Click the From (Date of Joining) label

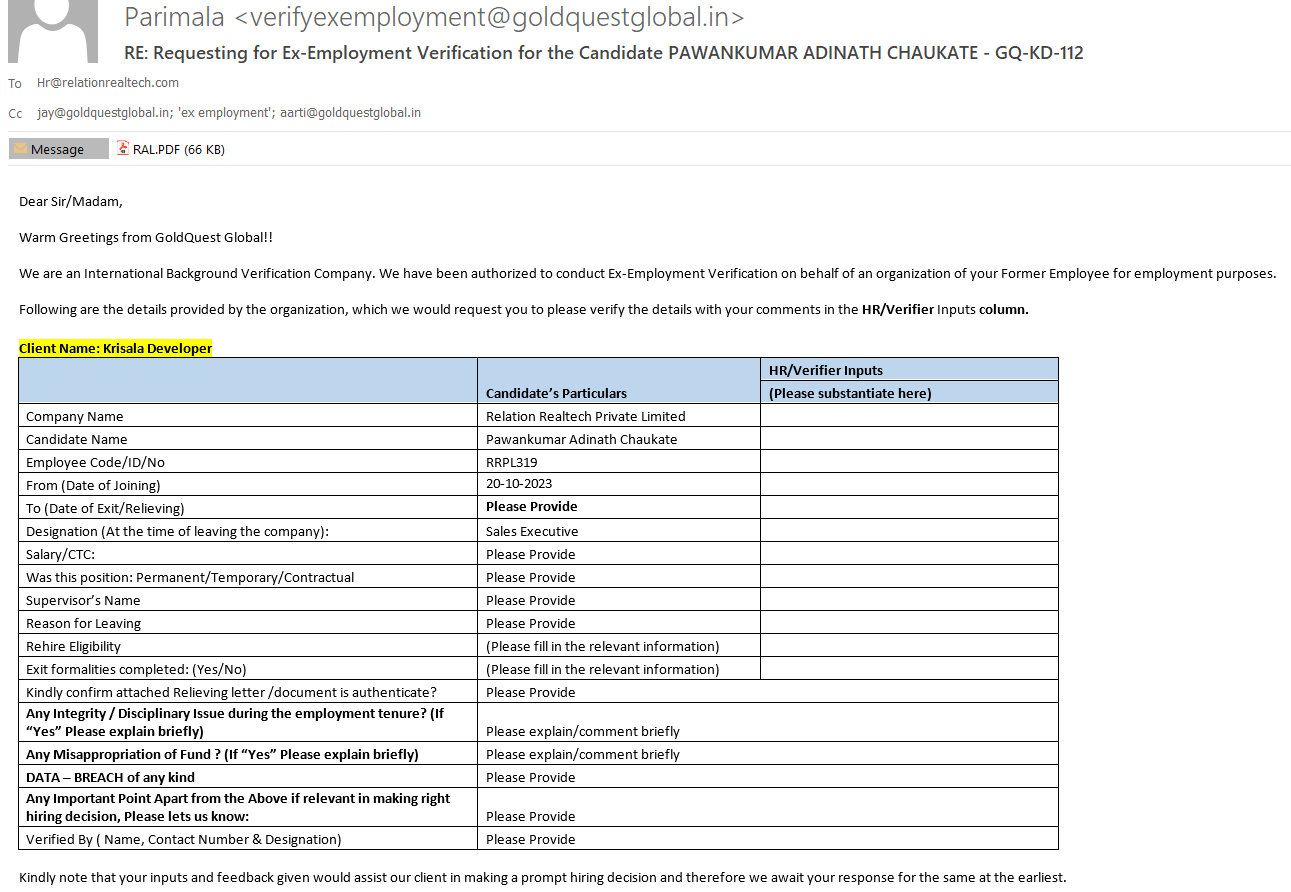pyautogui.click(x=93, y=485)
